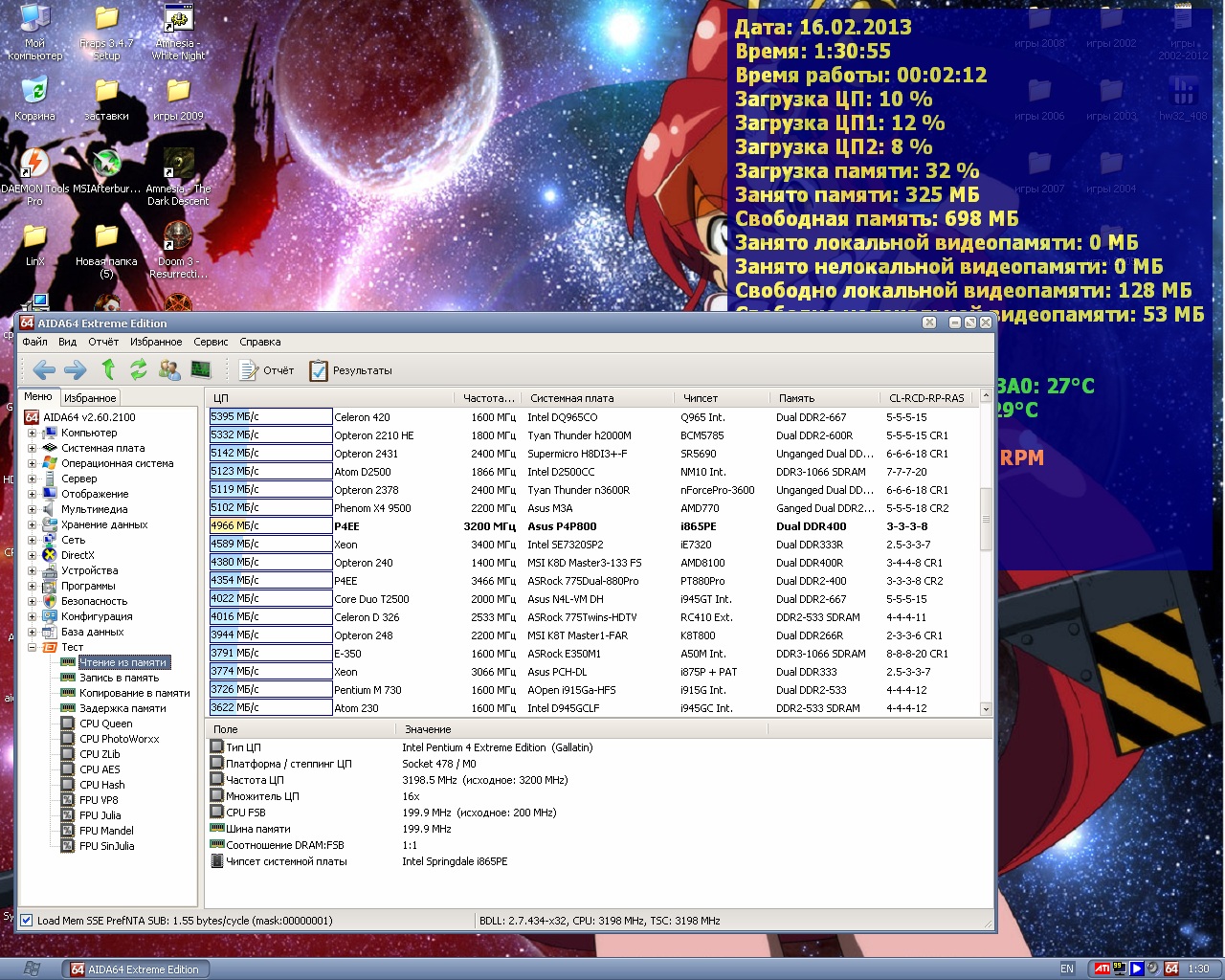Sort by the ЦП column header
The image size is (1225, 980).
(x=329, y=398)
